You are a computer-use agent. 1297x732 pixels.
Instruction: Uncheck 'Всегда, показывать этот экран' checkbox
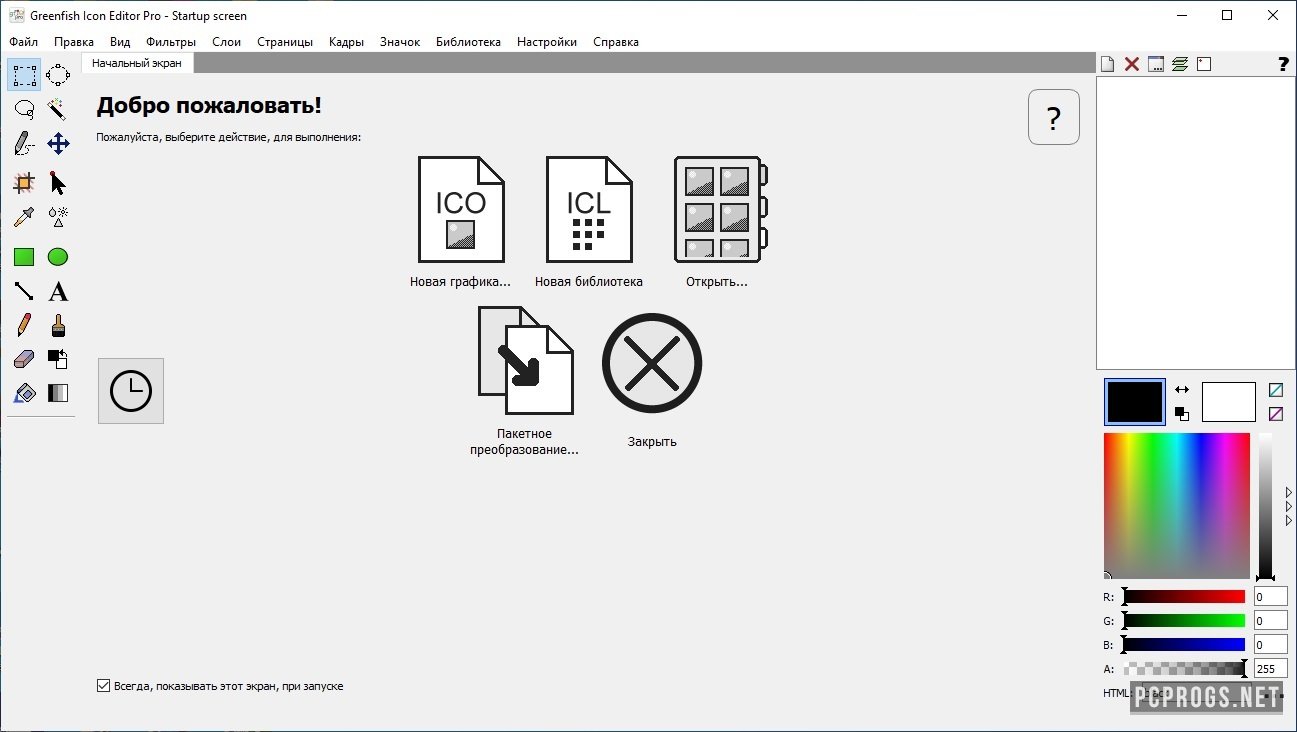103,686
